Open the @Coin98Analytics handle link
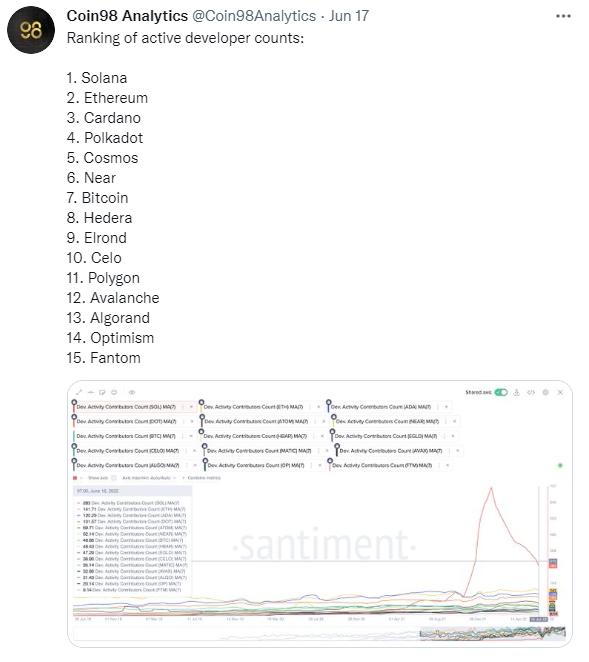Viewport: 589px width, 662px height. 254,16
